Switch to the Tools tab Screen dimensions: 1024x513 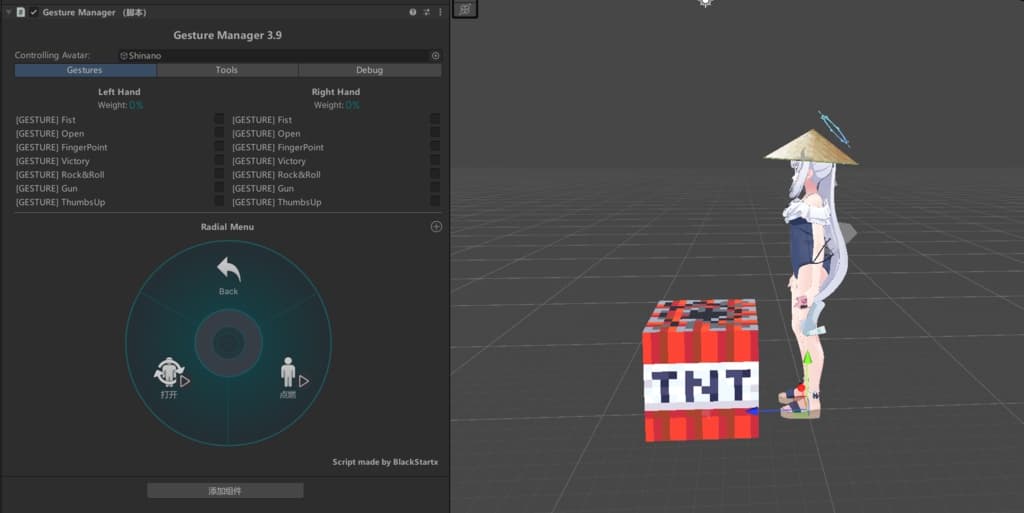(x=227, y=70)
